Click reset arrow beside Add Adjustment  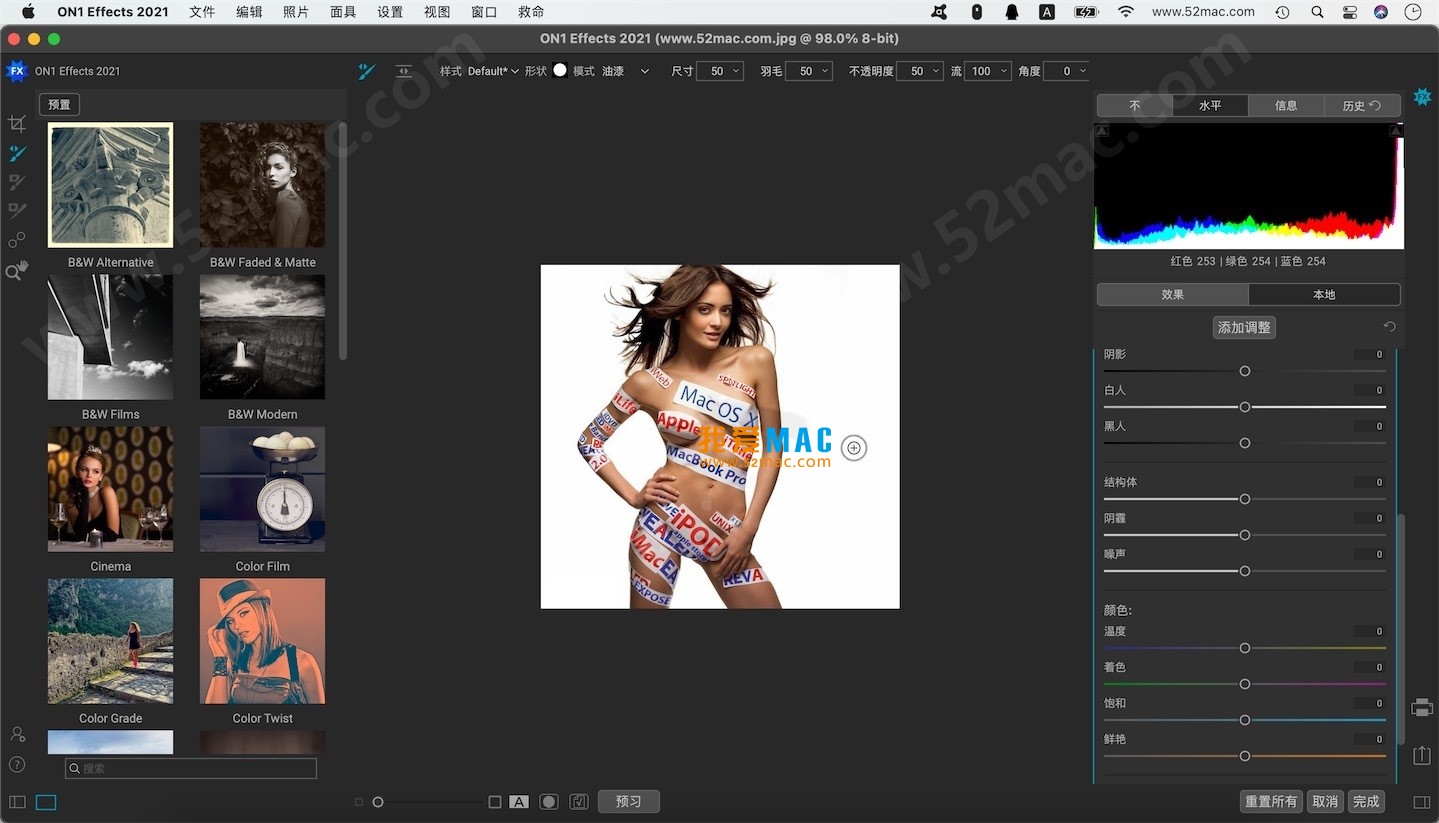coord(1389,327)
